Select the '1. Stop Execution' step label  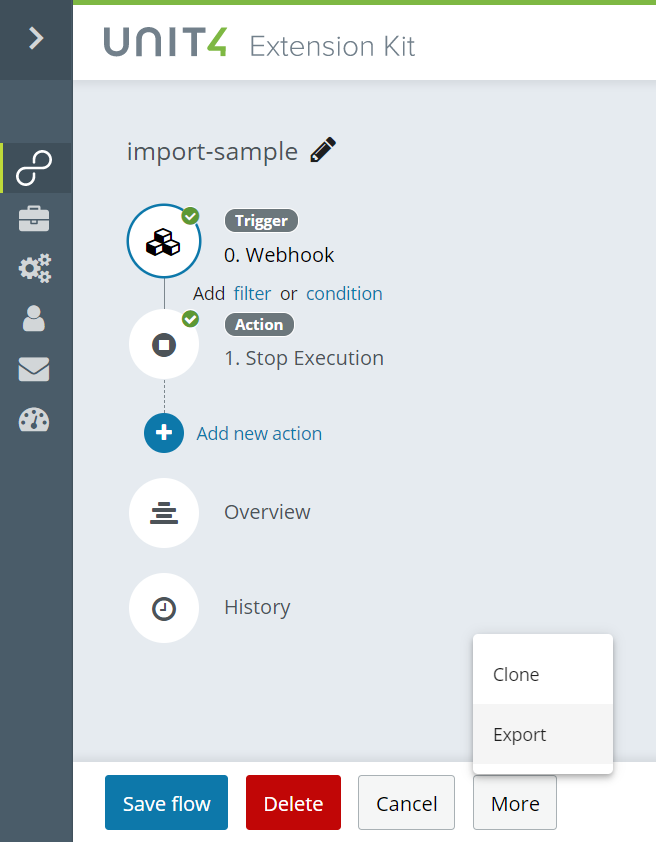click(x=304, y=358)
